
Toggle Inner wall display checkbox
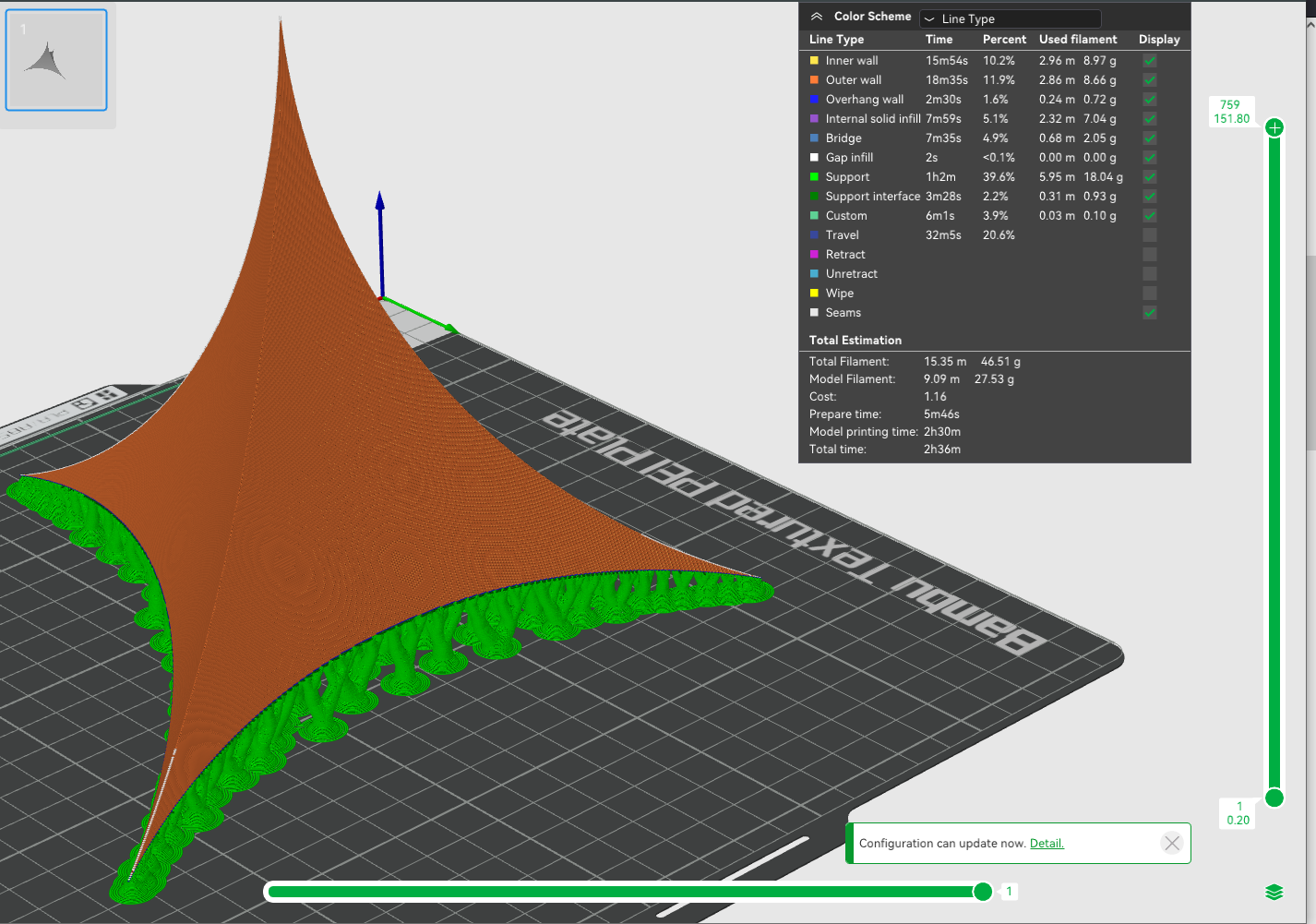click(1150, 61)
